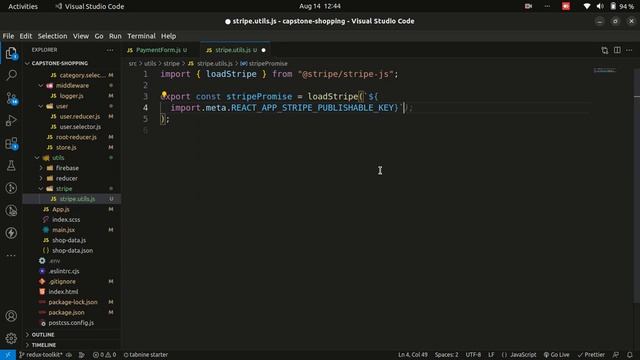Open notifications bell in status bar
640x360 pixels.
[x=630, y=355]
